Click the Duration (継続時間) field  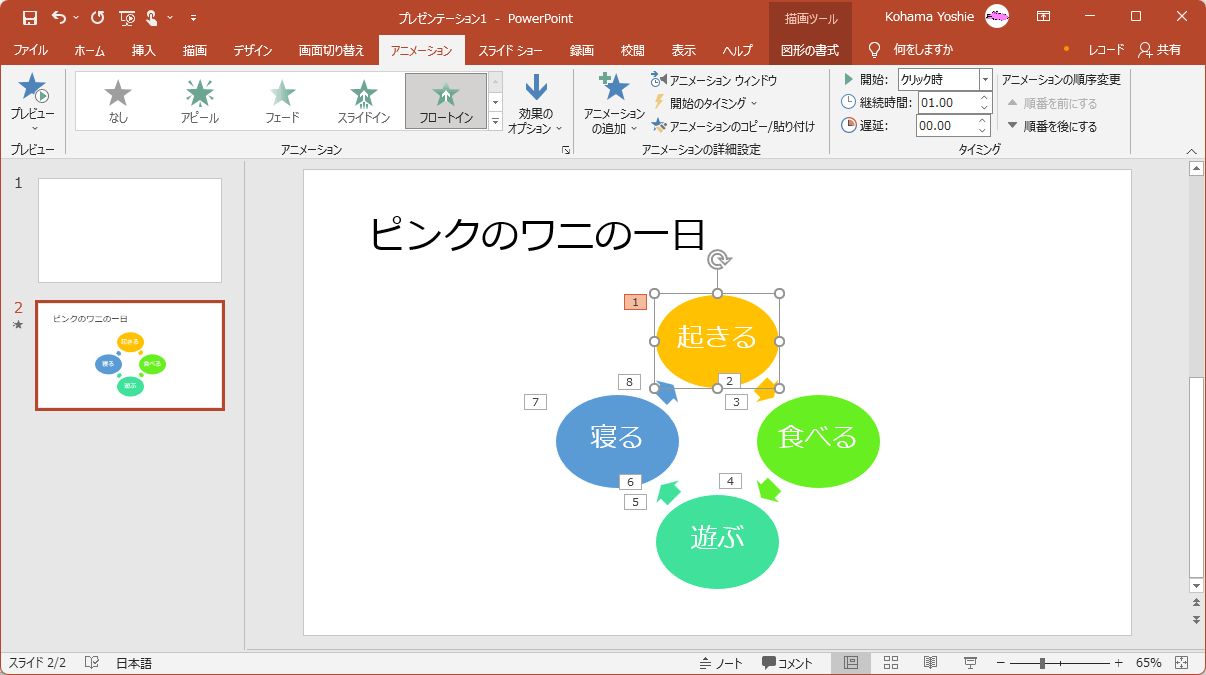(x=946, y=102)
